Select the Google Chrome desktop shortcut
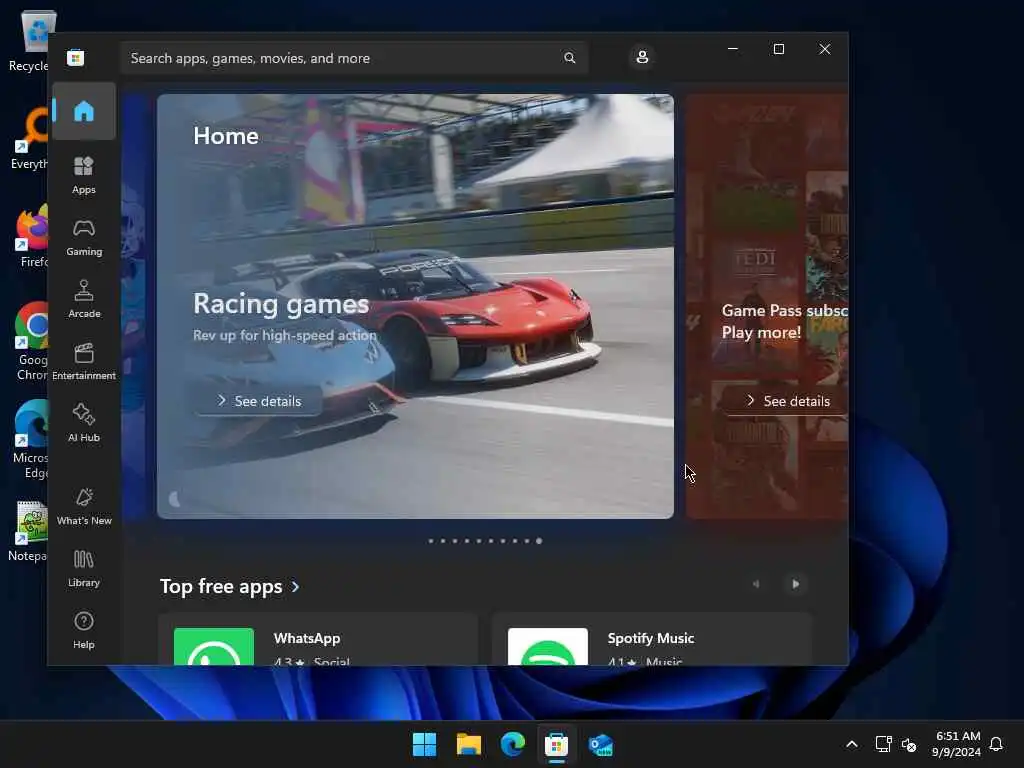Image resolution: width=1024 pixels, height=768 pixels. tap(31, 341)
